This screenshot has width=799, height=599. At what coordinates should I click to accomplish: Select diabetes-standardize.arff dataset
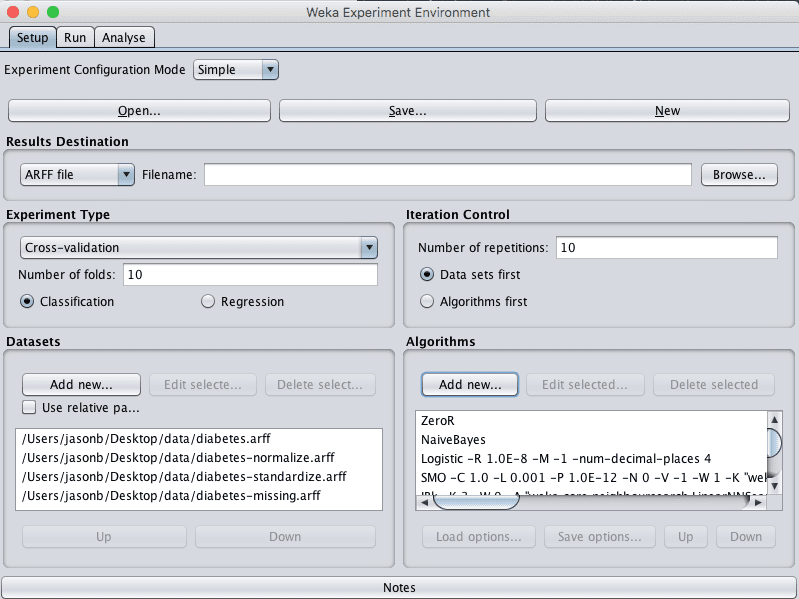point(199,477)
